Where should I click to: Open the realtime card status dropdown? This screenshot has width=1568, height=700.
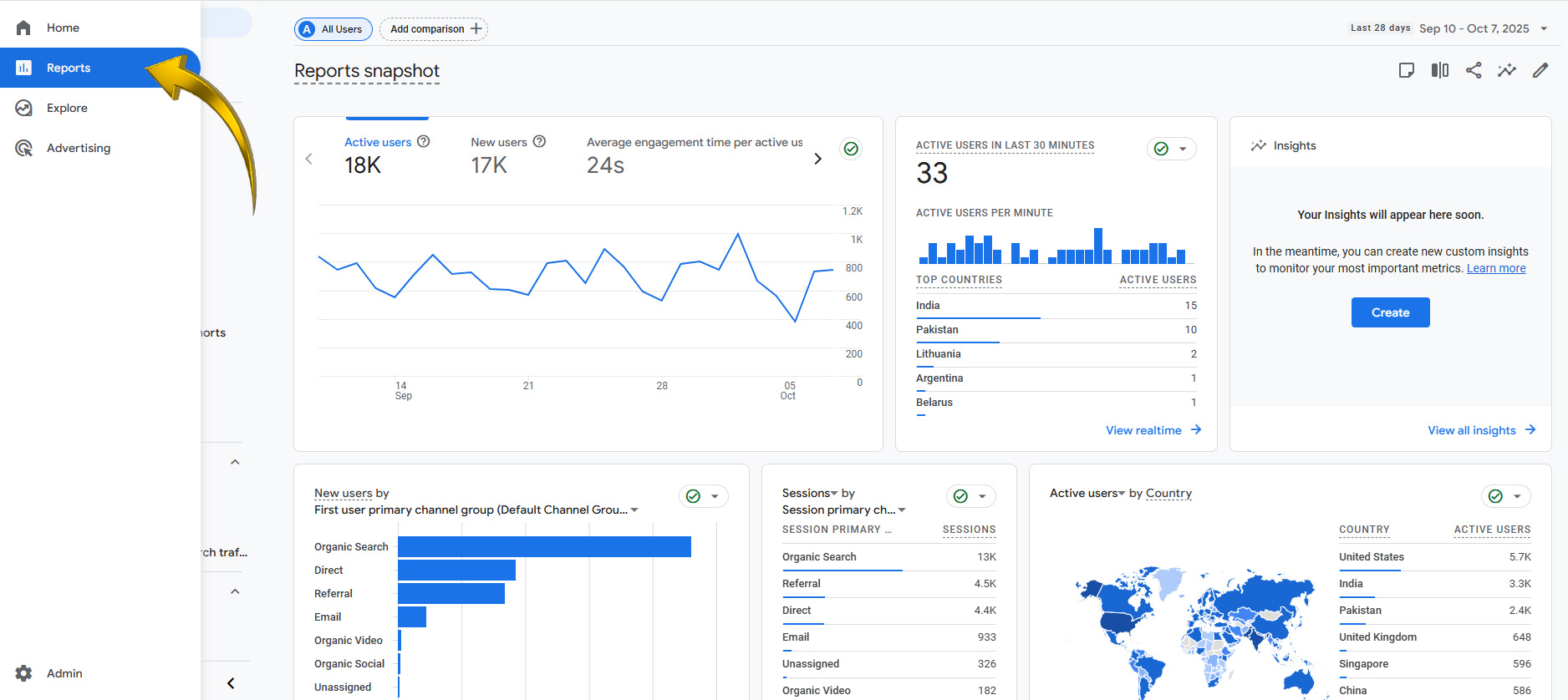pos(1172,149)
